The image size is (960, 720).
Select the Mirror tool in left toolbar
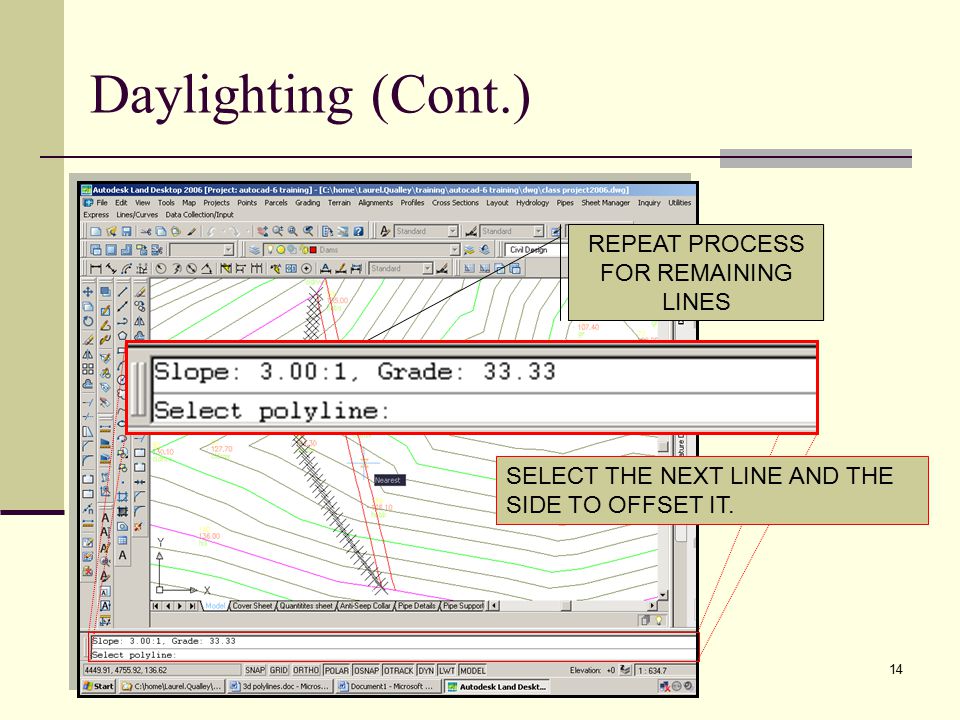(x=88, y=354)
